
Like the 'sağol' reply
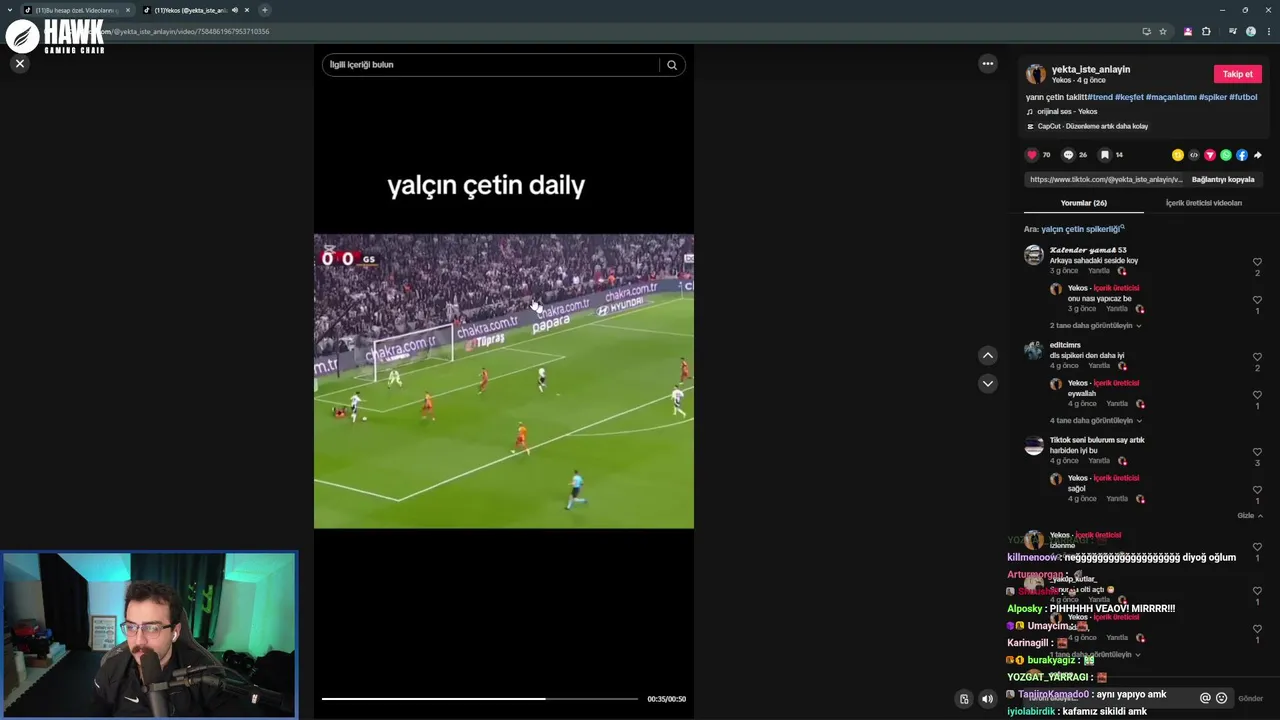(1257, 490)
